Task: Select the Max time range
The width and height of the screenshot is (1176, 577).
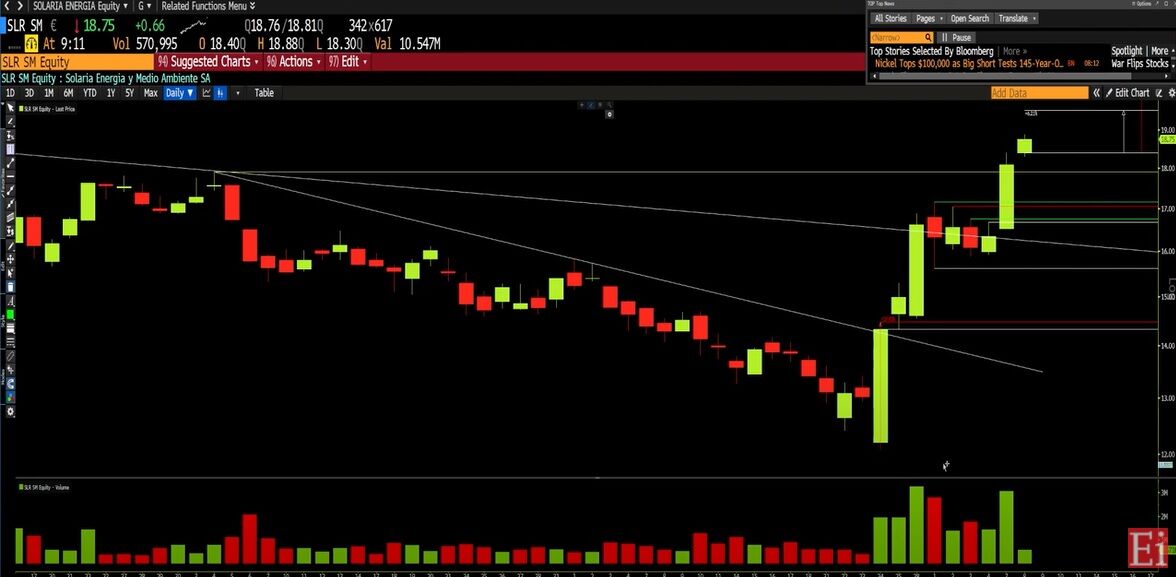Action: tap(151, 93)
